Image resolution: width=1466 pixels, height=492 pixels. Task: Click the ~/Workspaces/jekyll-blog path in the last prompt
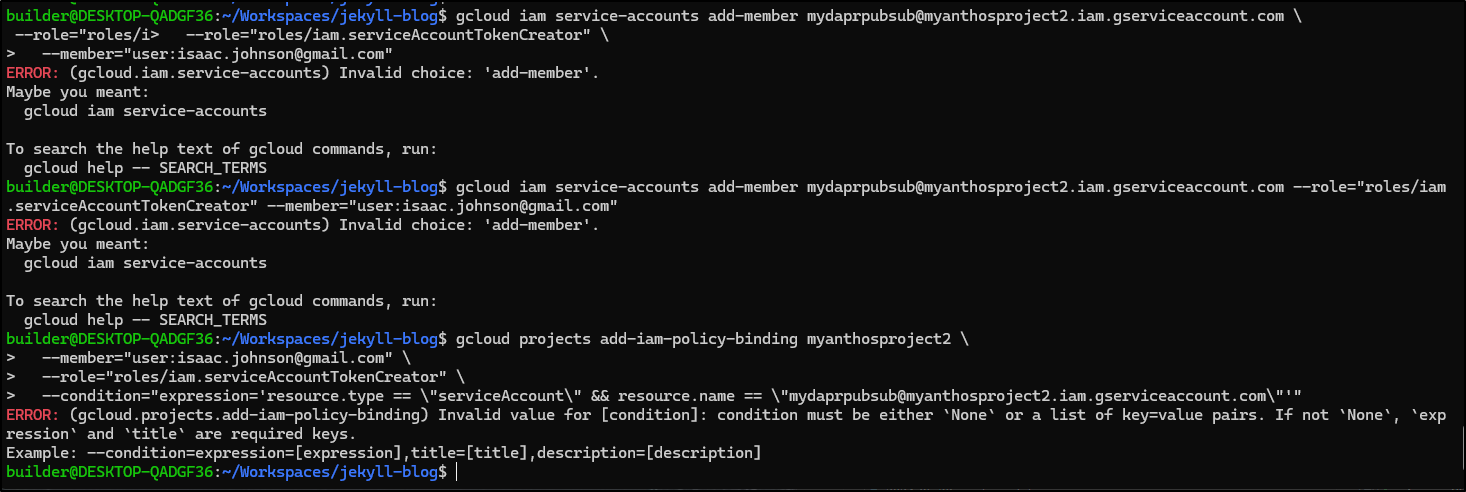(330, 472)
